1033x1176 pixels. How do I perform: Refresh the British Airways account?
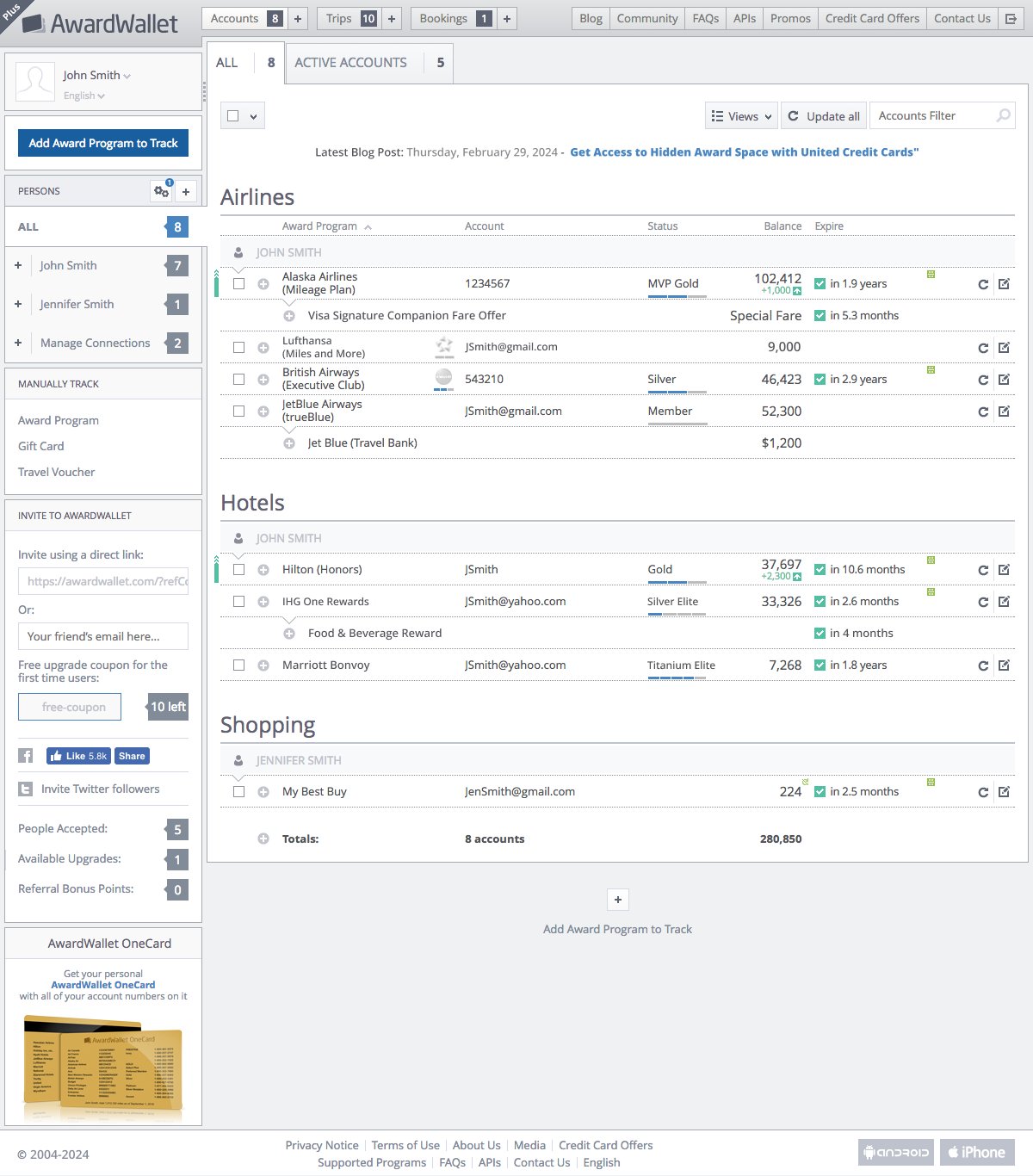[x=983, y=380]
